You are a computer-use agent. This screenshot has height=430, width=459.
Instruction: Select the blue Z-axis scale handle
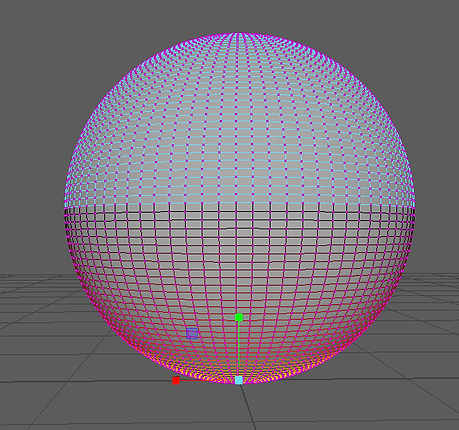tap(192, 333)
